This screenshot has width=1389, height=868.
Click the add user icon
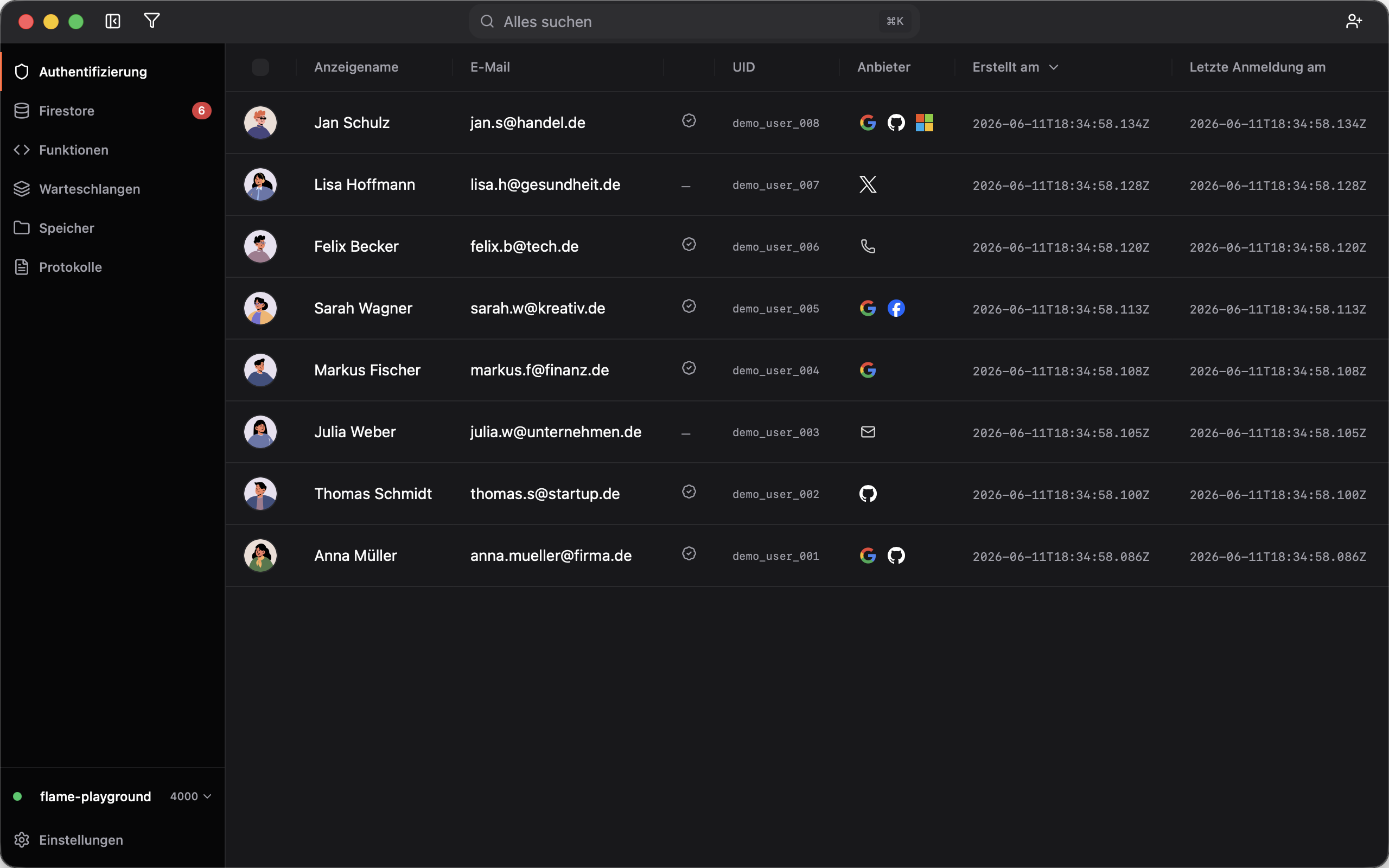1353,21
